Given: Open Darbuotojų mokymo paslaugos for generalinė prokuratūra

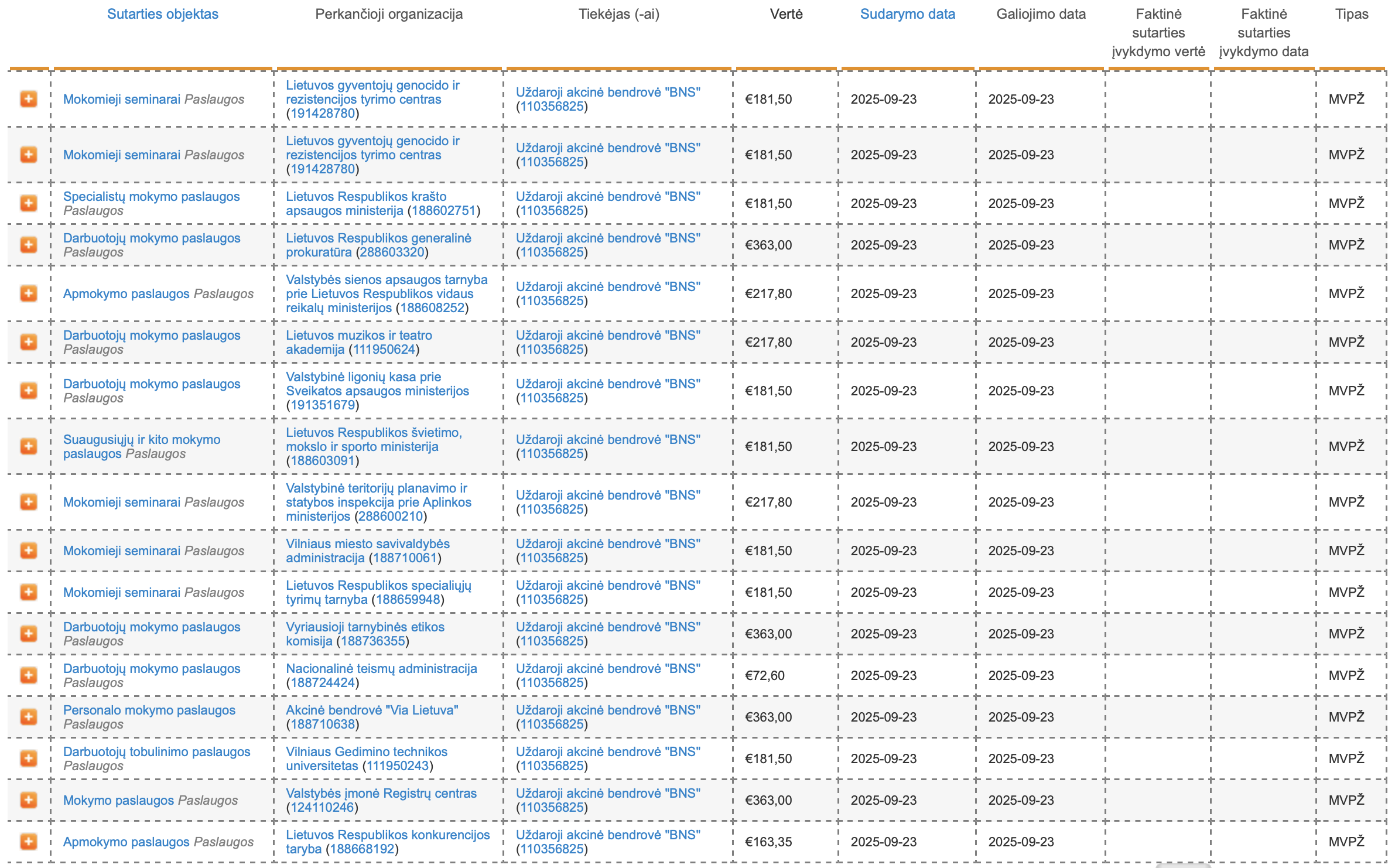Looking at the screenshot, I should click(x=152, y=238).
